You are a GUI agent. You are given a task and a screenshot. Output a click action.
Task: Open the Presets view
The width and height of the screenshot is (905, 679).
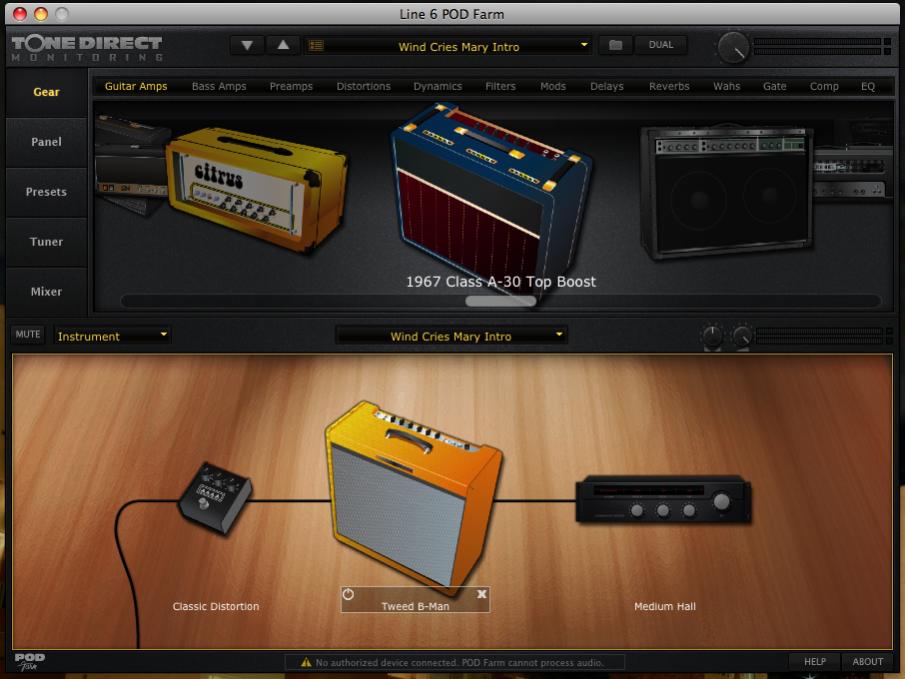click(46, 192)
